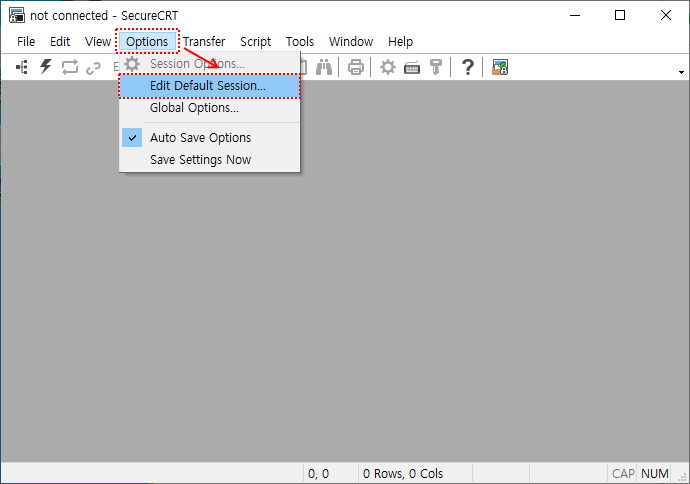Open Session Options gear in toolbar

[x=388, y=67]
